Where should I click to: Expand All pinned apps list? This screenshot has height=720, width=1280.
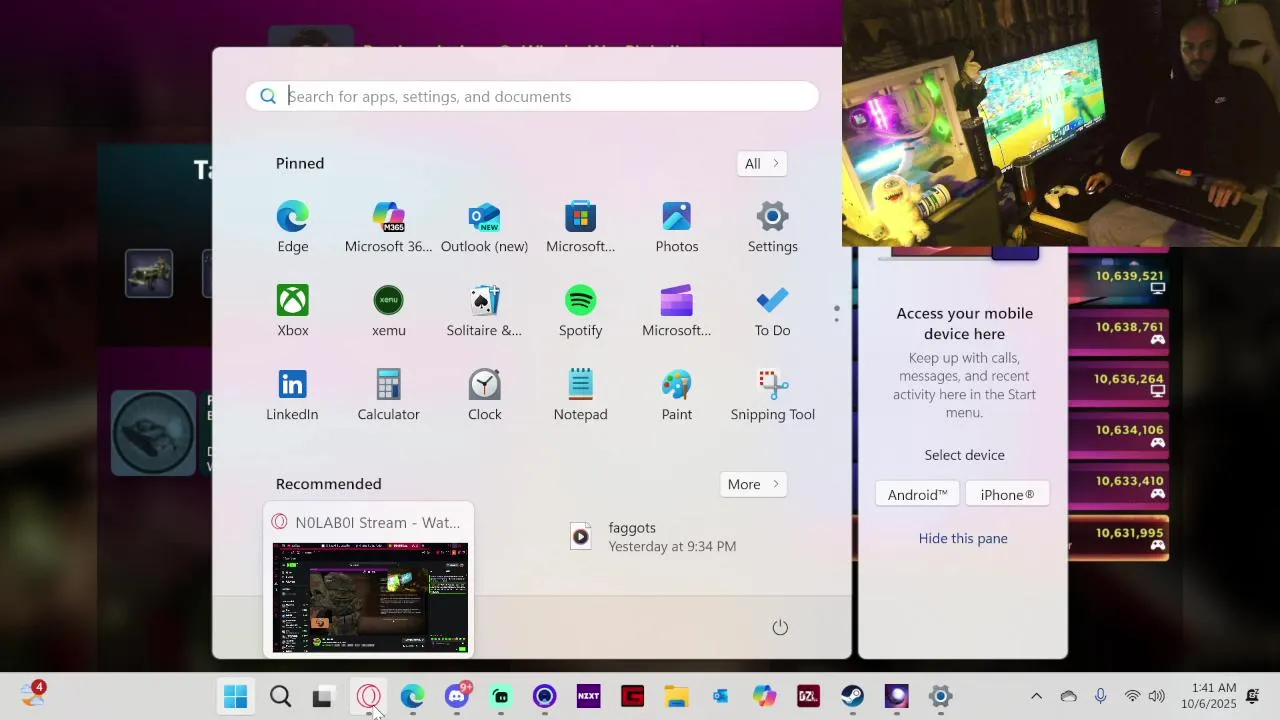[x=761, y=164]
